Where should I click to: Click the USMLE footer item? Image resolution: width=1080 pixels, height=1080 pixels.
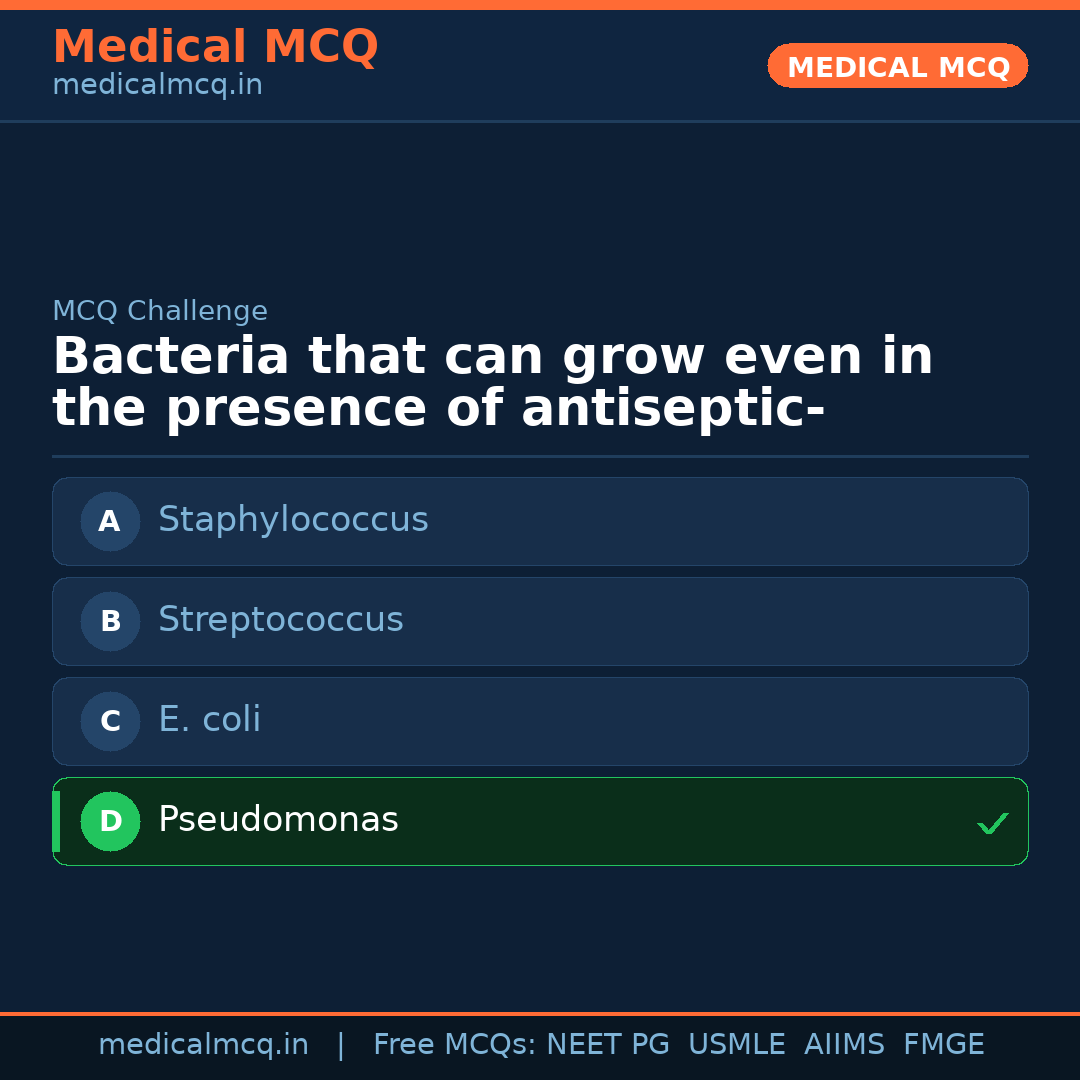[737, 1043]
